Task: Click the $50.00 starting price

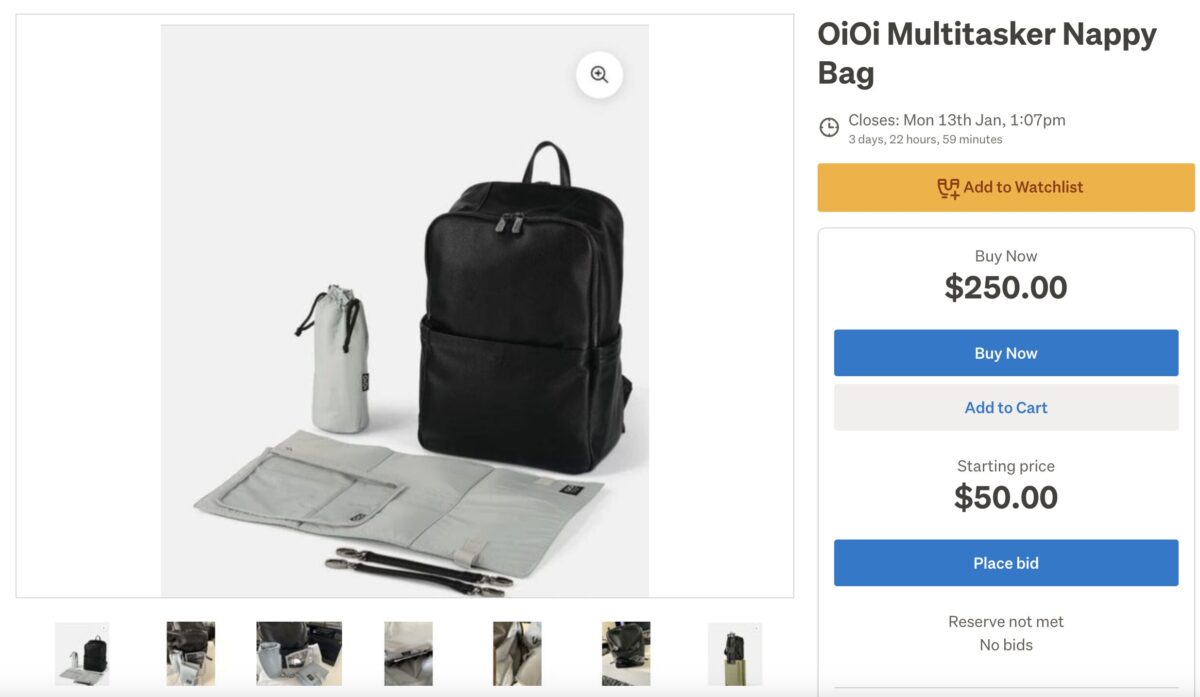Action: click(x=1006, y=497)
